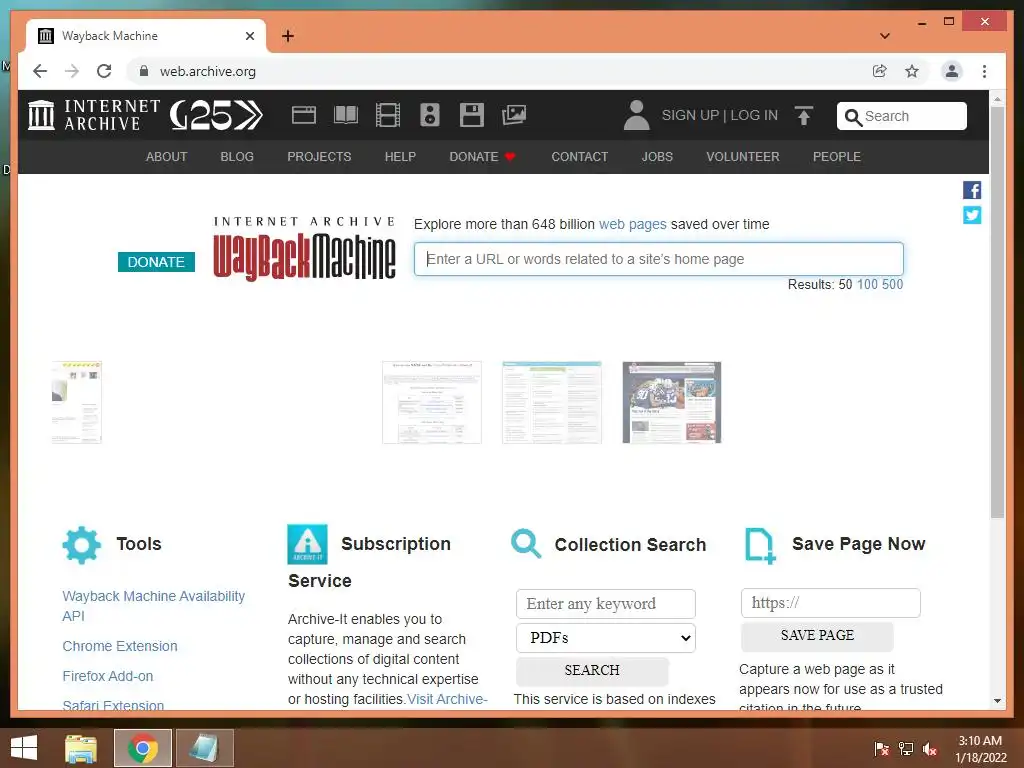Image resolution: width=1024 pixels, height=768 pixels.
Task: Click the 25th anniversary logo
Action: click(216, 115)
